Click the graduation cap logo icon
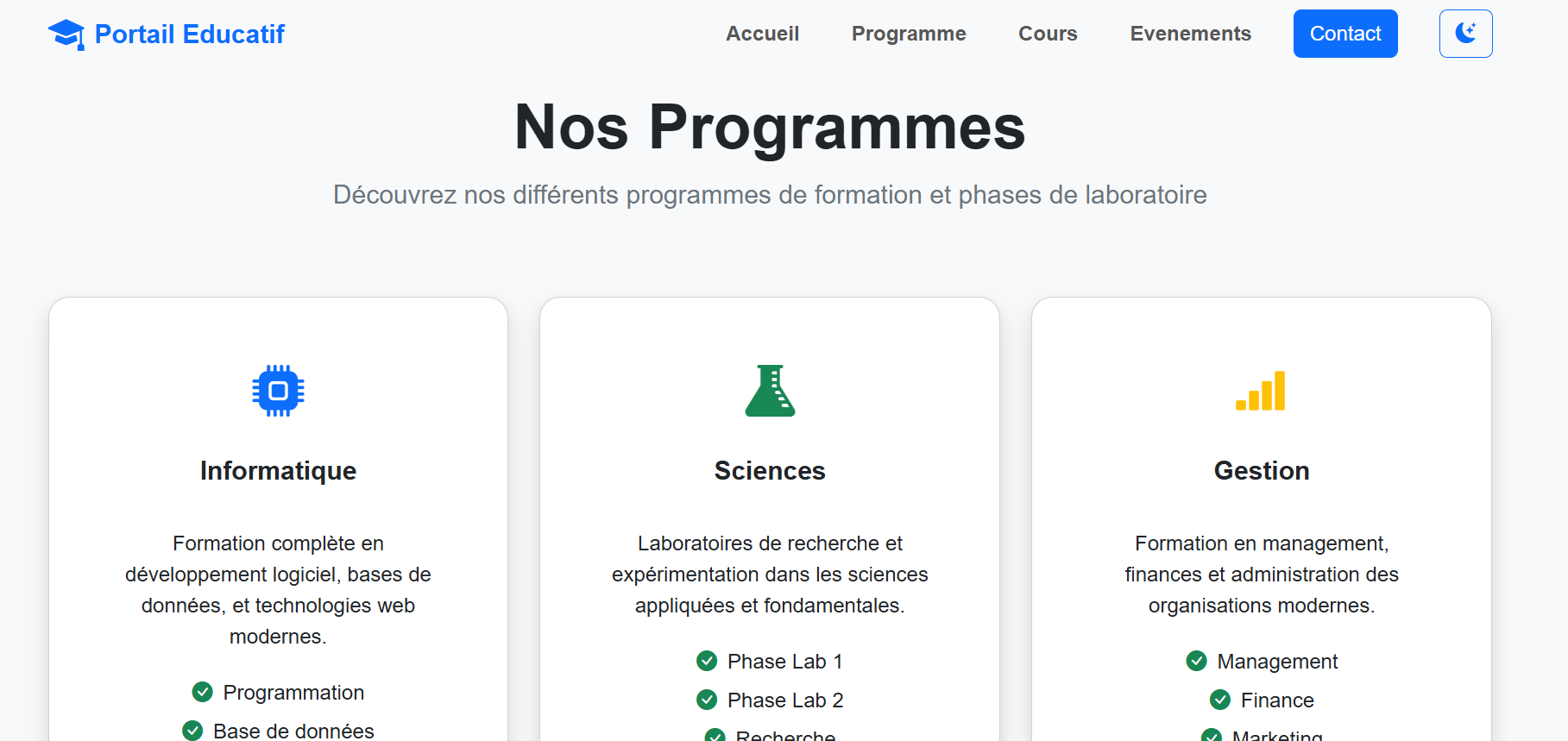The height and width of the screenshot is (741, 1568). tap(66, 35)
